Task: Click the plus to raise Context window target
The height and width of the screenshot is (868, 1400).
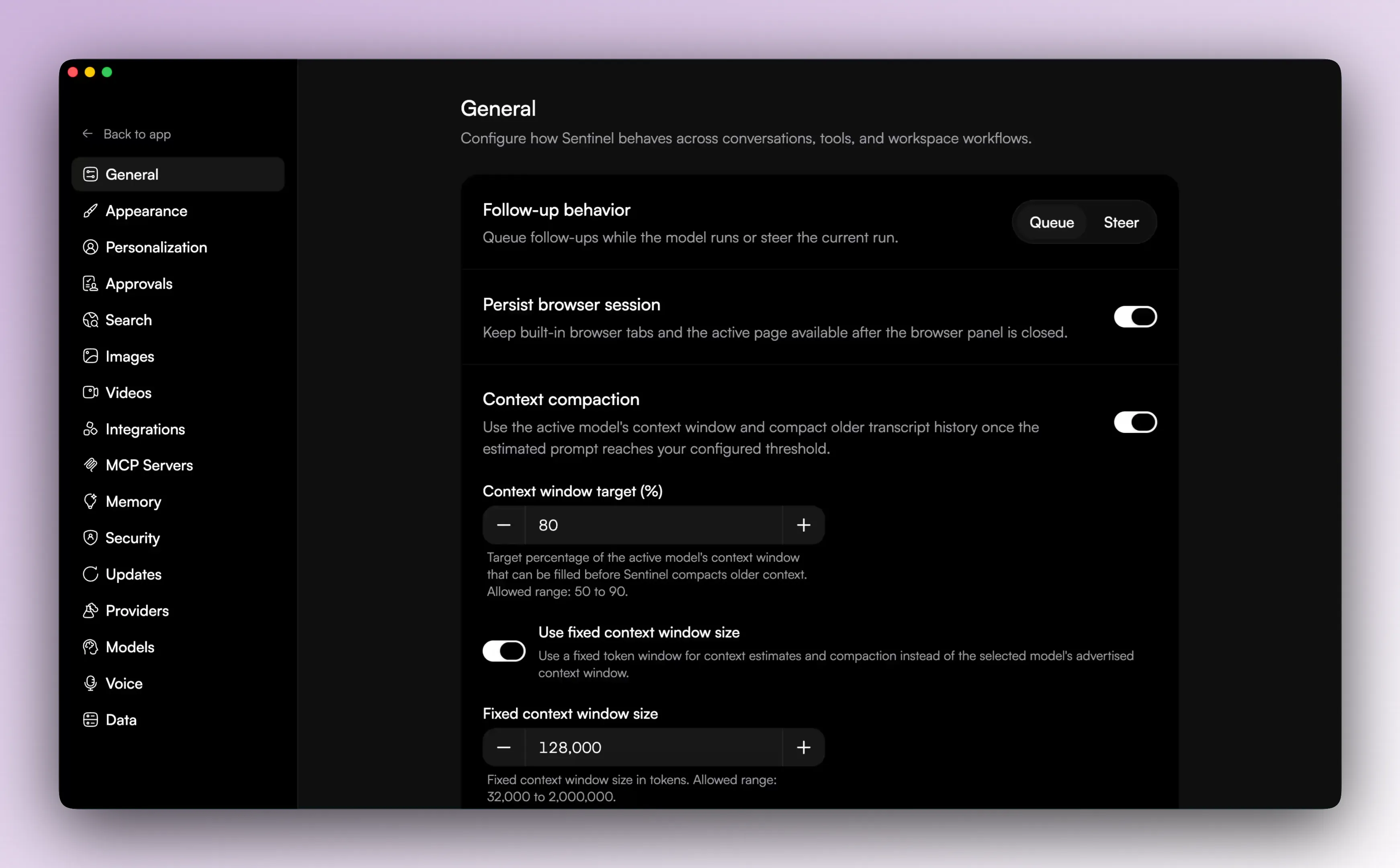Action: coord(803,525)
